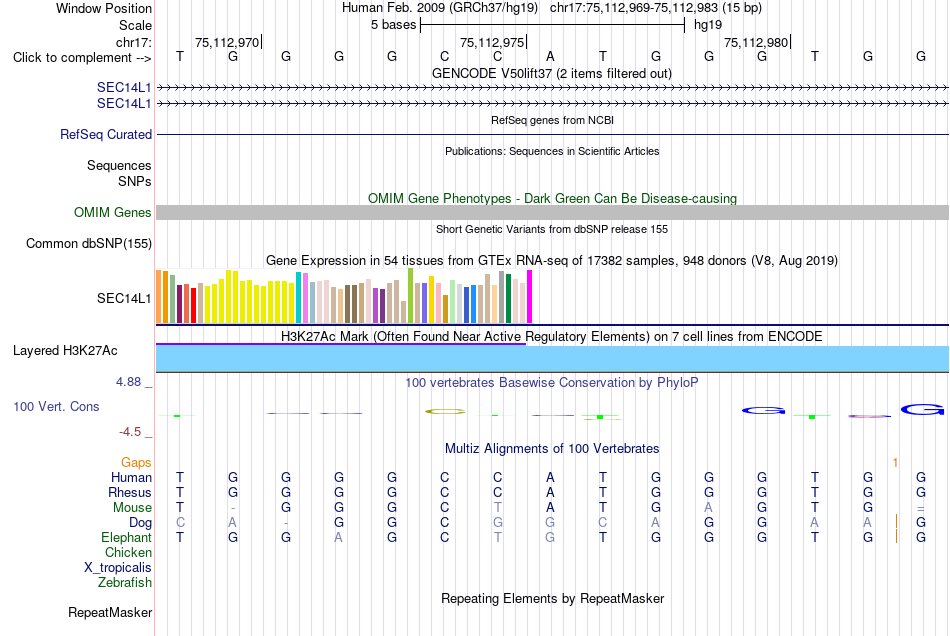Image resolution: width=950 pixels, height=636 pixels.
Task: Click the "Click to complement -->" label
Action: coord(82,58)
